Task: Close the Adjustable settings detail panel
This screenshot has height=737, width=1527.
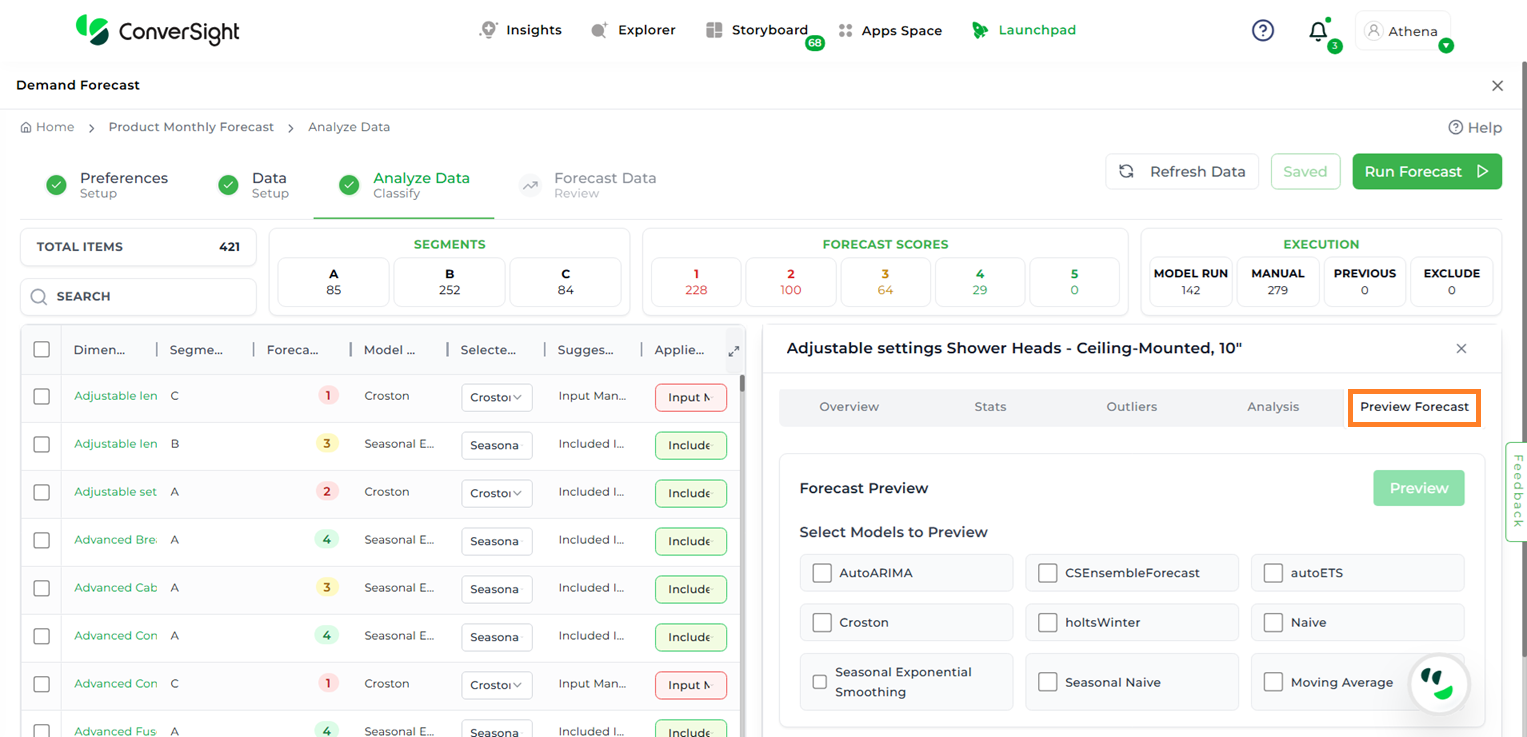Action: pos(1461,349)
